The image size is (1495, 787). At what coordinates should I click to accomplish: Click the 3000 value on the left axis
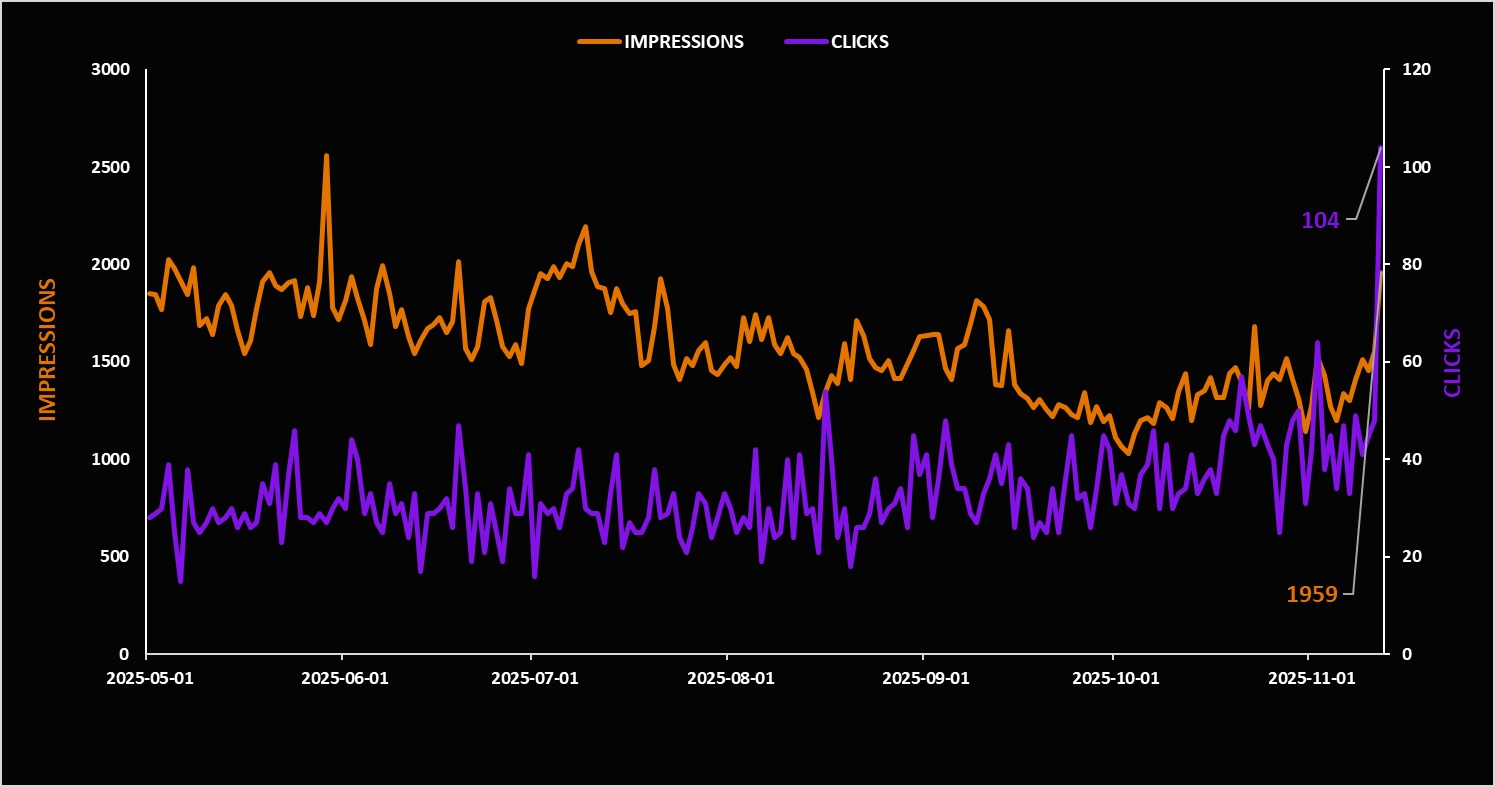108,70
